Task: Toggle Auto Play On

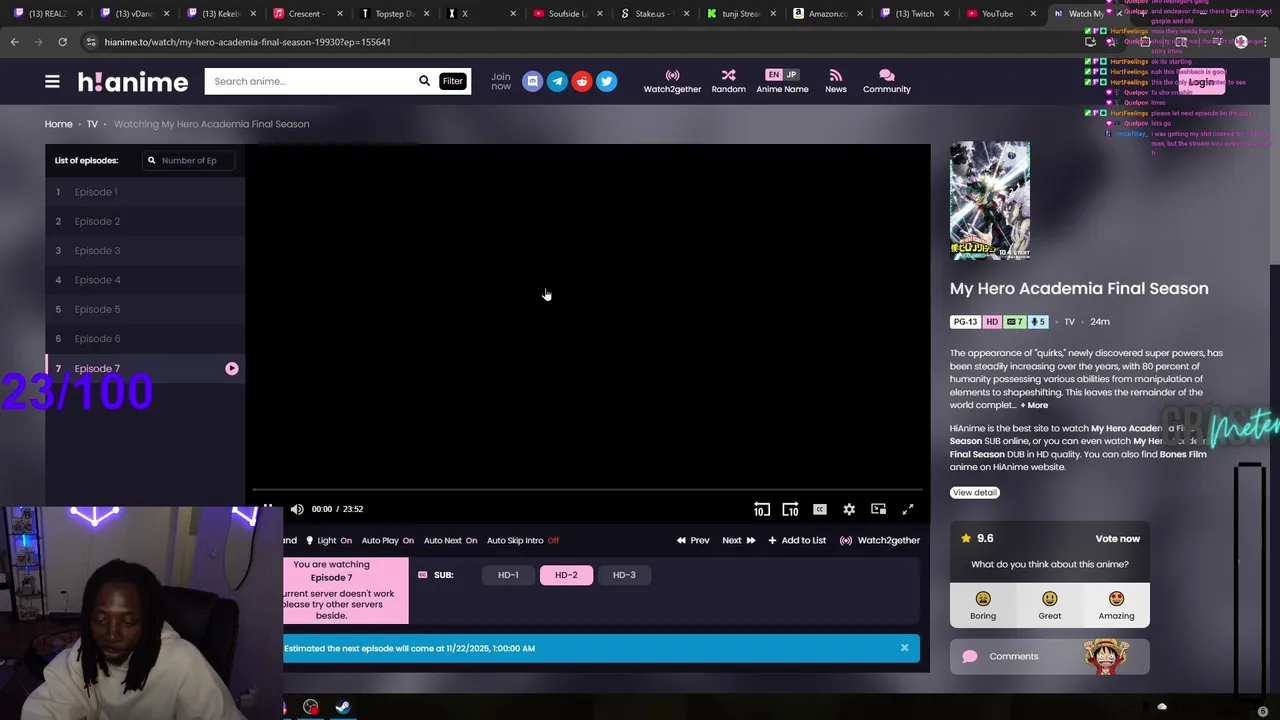Action: [x=388, y=540]
